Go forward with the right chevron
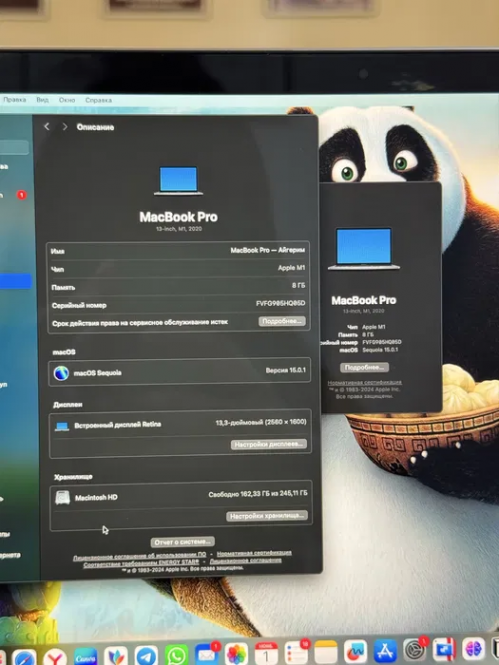This screenshot has width=499, height=665. tap(64, 126)
